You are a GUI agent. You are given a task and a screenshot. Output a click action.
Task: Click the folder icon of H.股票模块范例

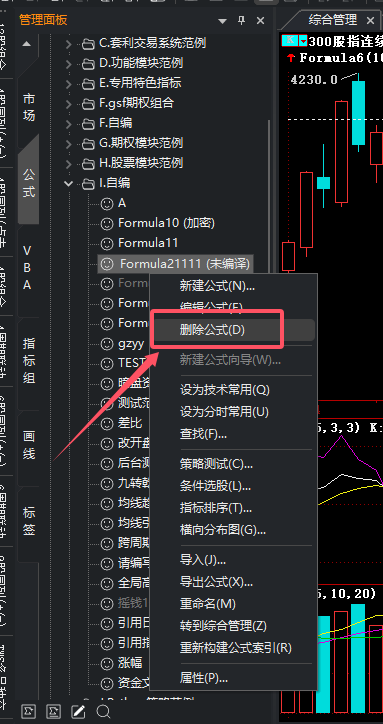(x=88, y=164)
